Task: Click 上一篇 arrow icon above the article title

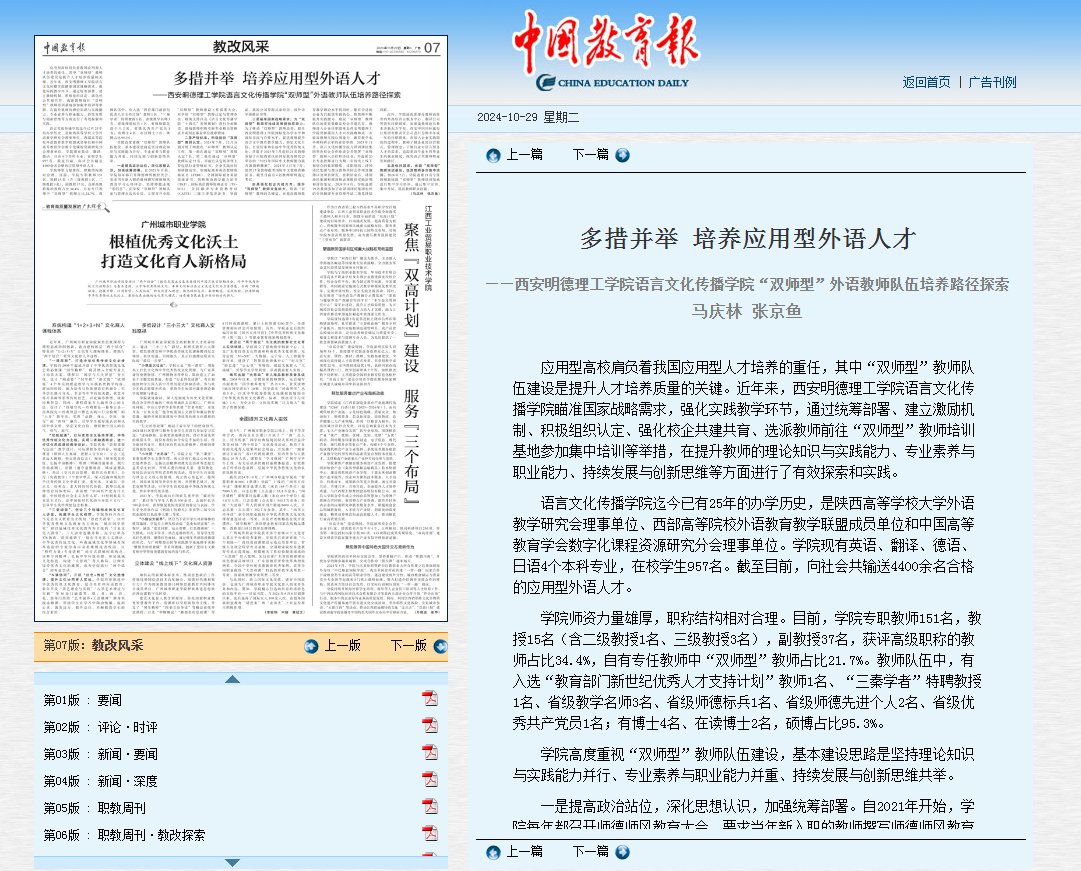Action: (492, 154)
